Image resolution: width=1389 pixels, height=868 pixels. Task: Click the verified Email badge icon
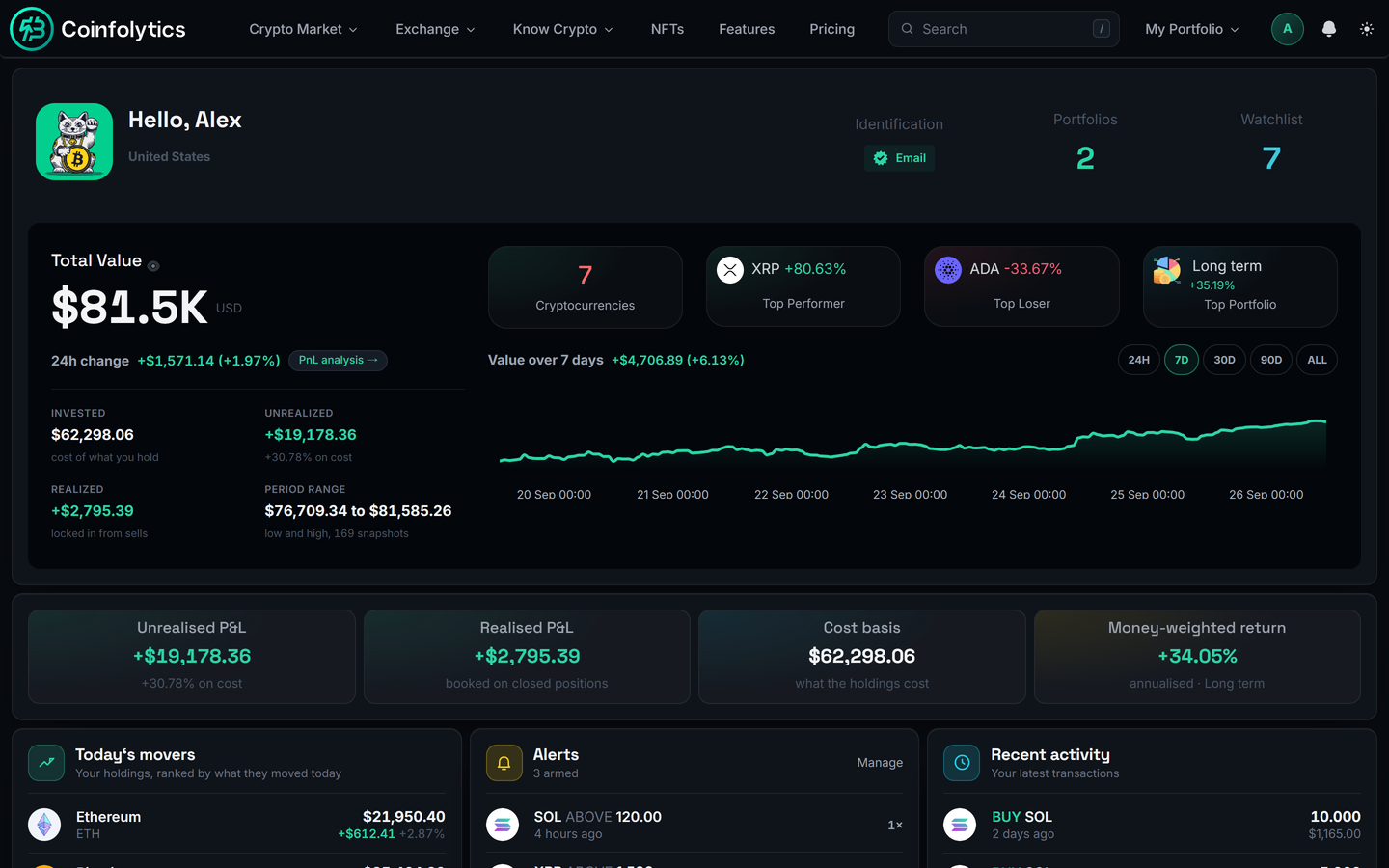tap(881, 158)
